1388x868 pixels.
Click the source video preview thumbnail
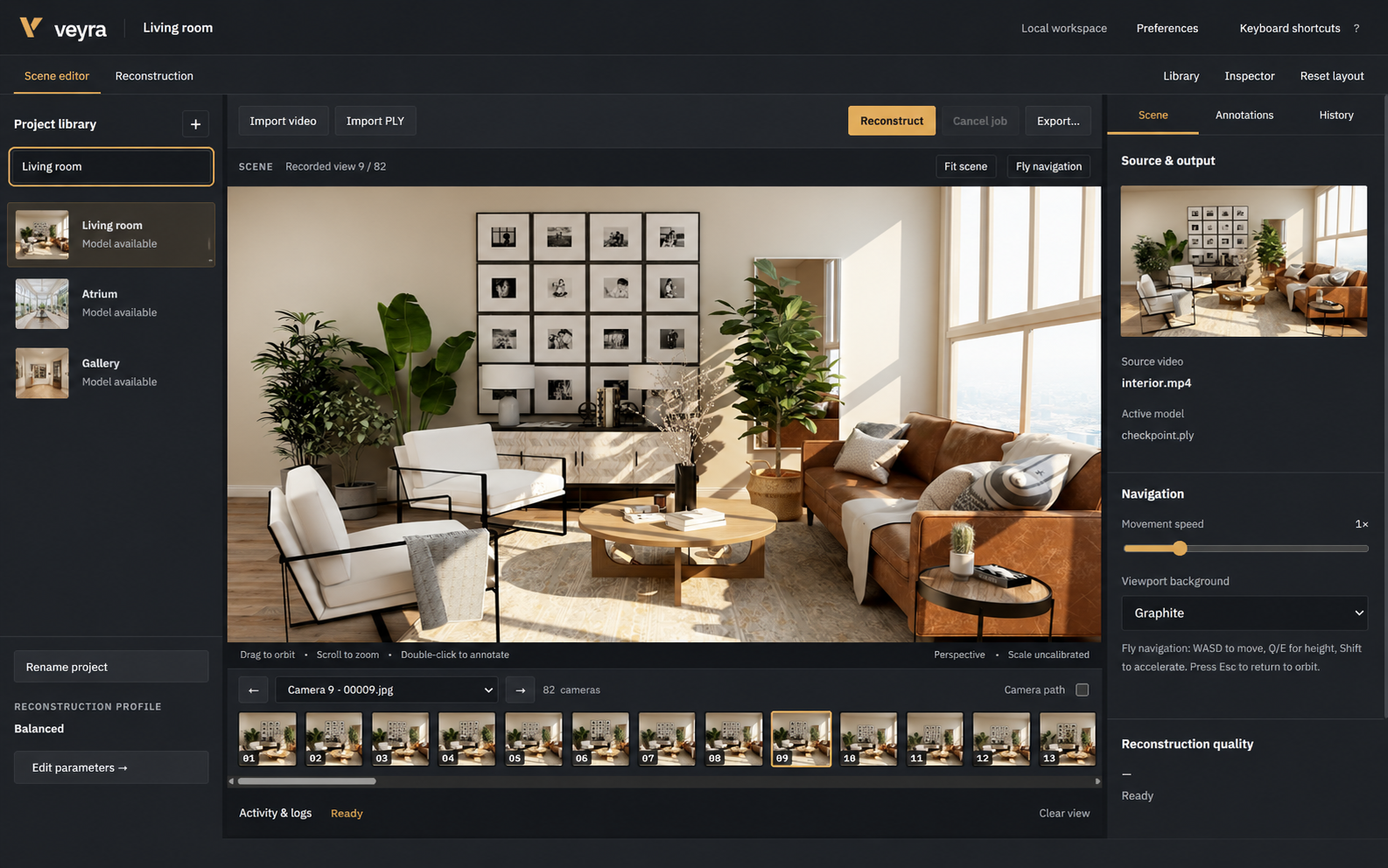(1244, 262)
